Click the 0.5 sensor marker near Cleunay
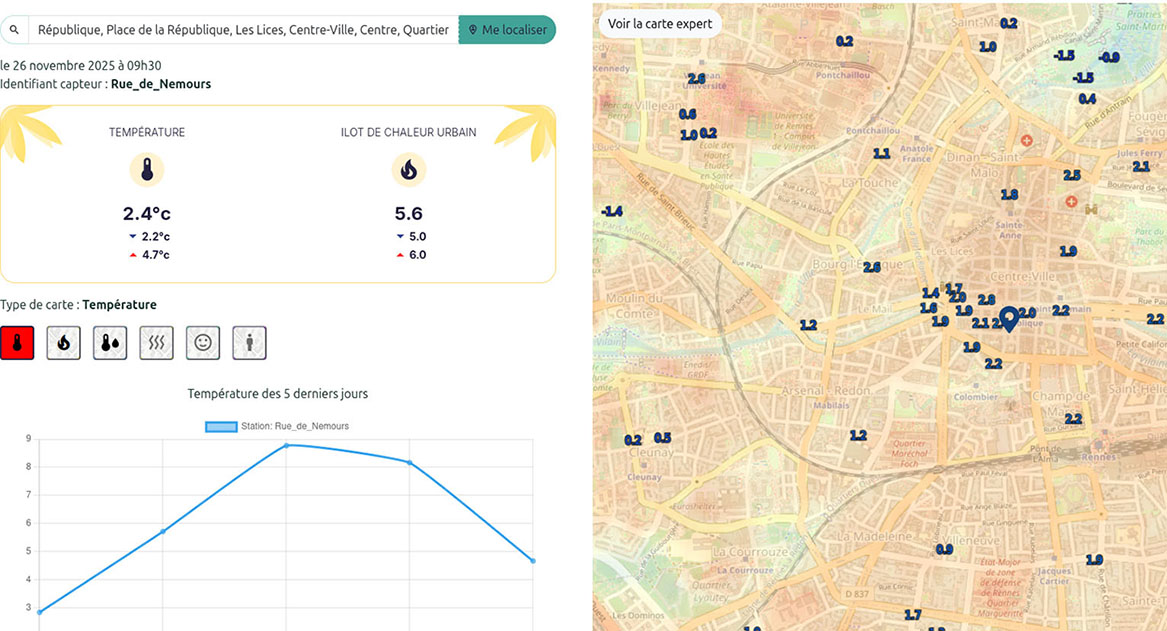 (662, 438)
